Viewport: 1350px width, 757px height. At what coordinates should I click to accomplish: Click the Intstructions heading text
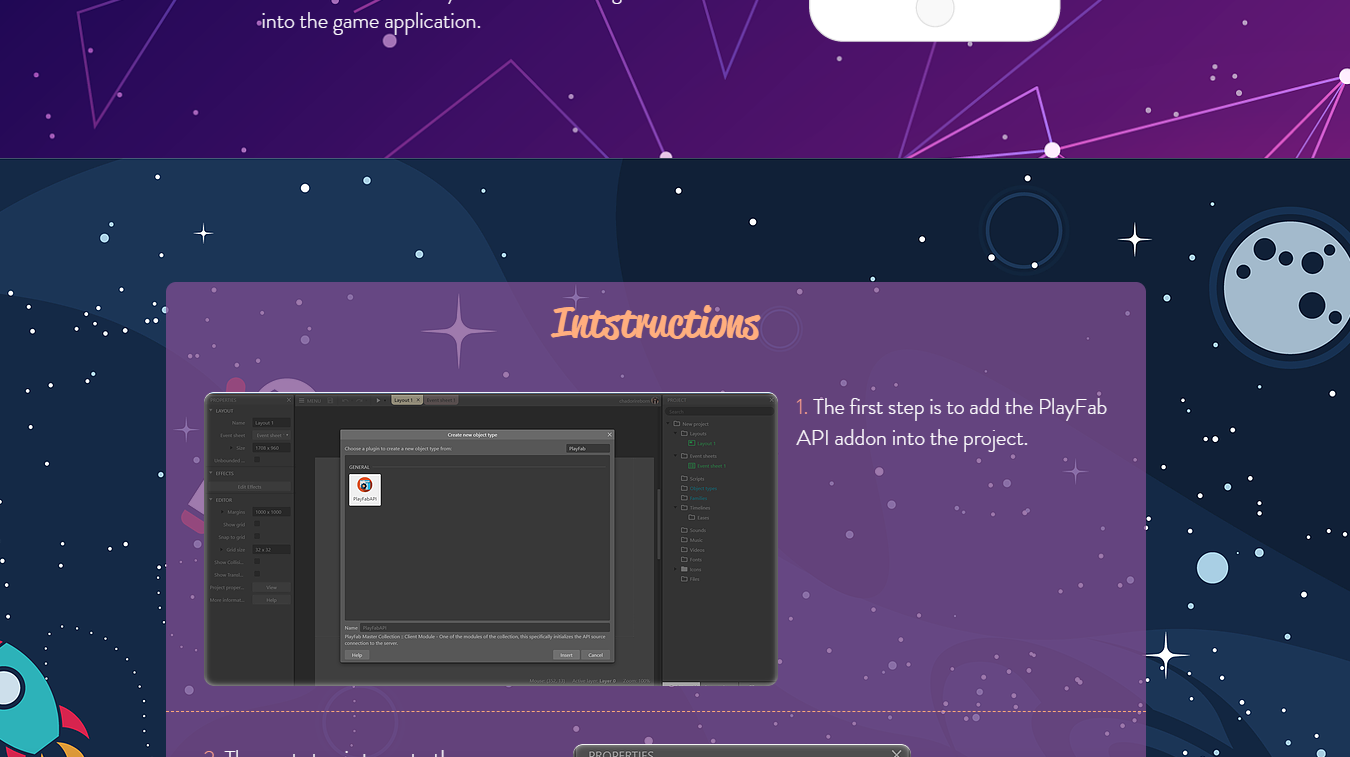(x=655, y=324)
